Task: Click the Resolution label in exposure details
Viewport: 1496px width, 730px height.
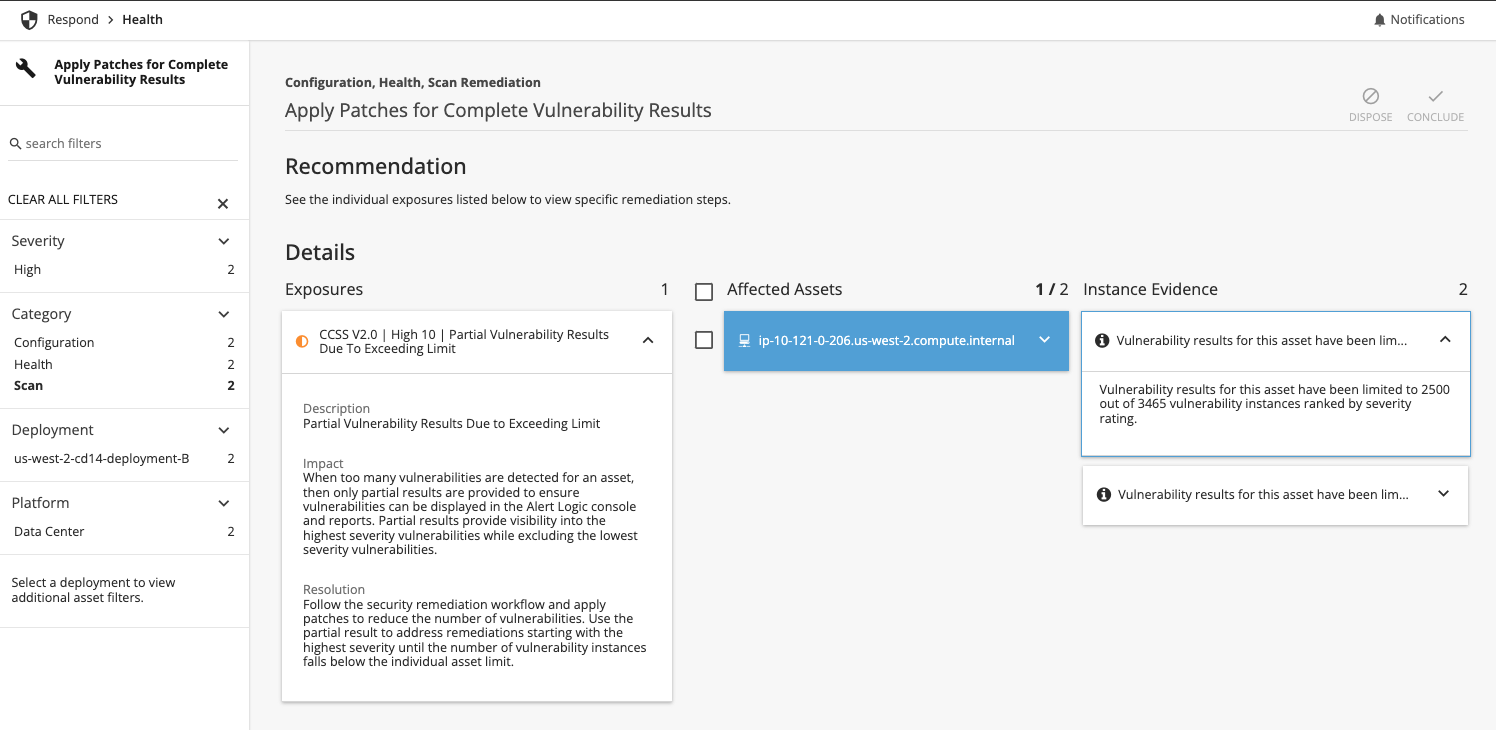Action: click(x=334, y=590)
